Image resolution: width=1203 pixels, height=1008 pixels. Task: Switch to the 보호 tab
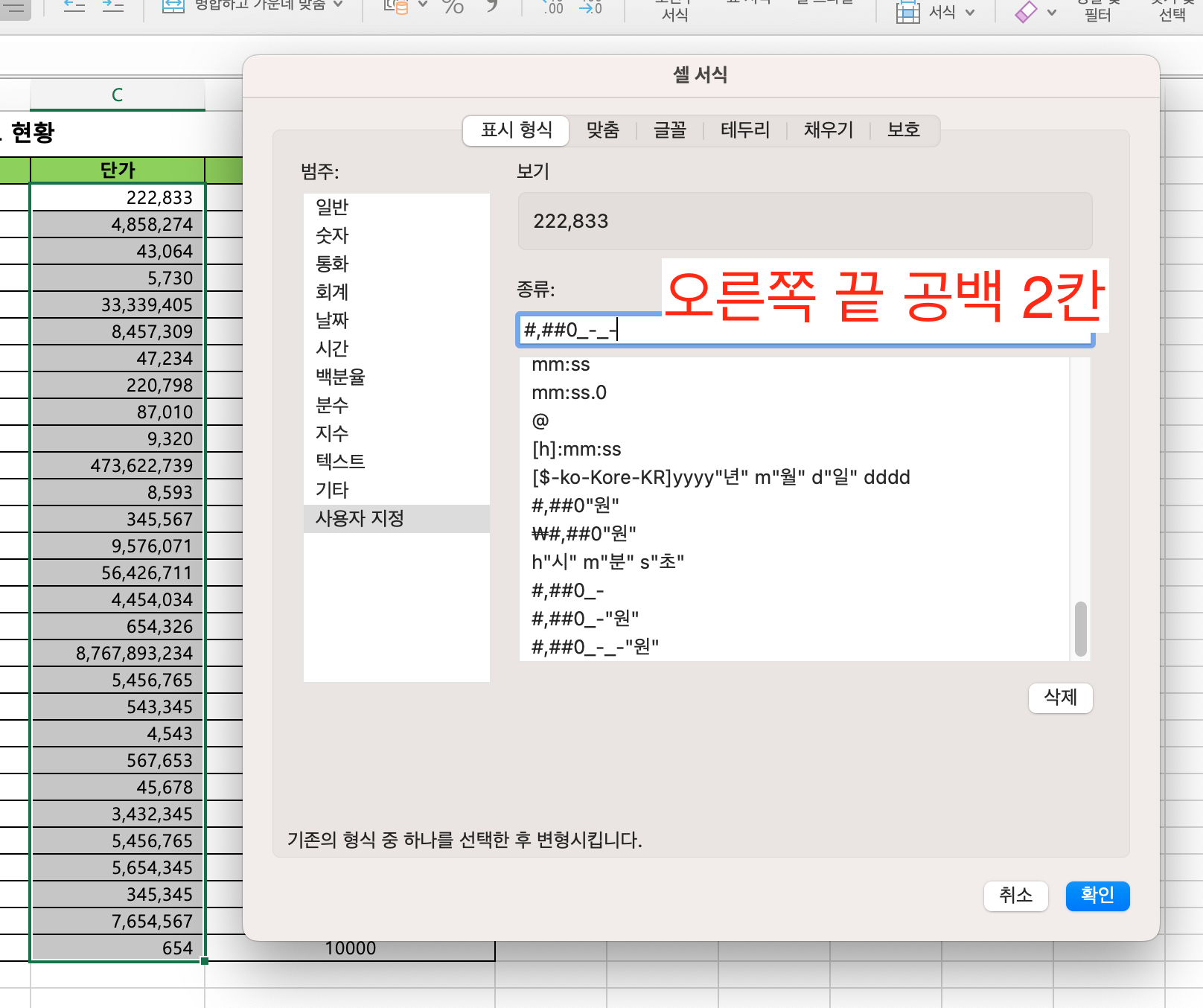coord(904,130)
